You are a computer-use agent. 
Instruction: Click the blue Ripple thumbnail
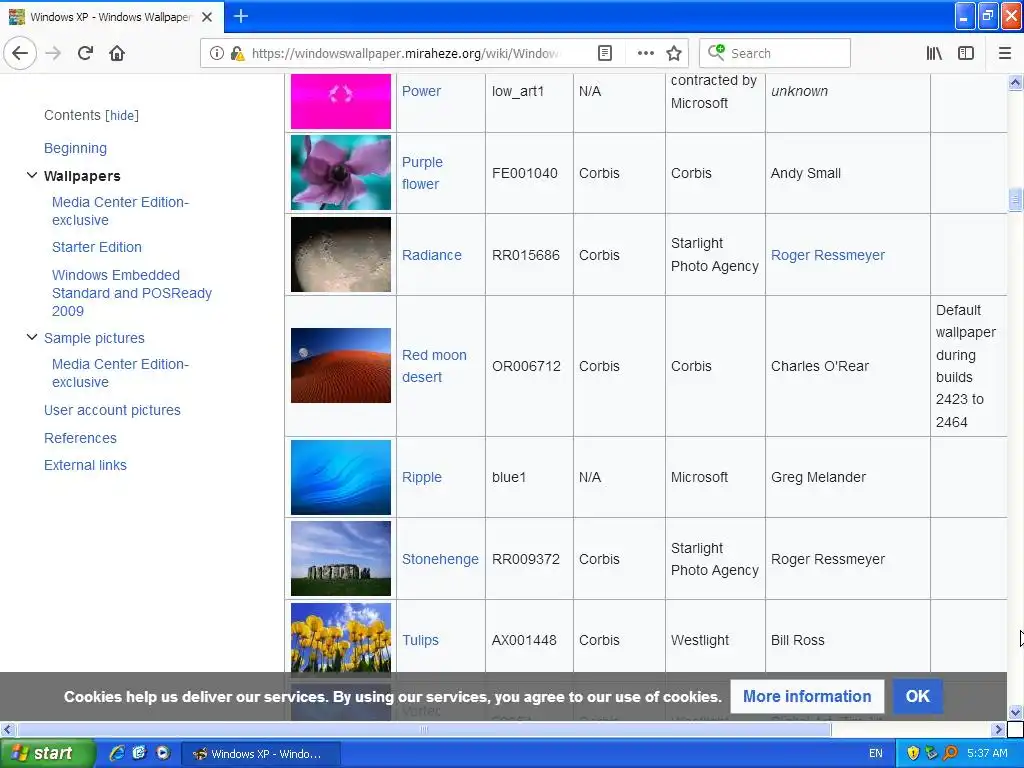point(341,477)
